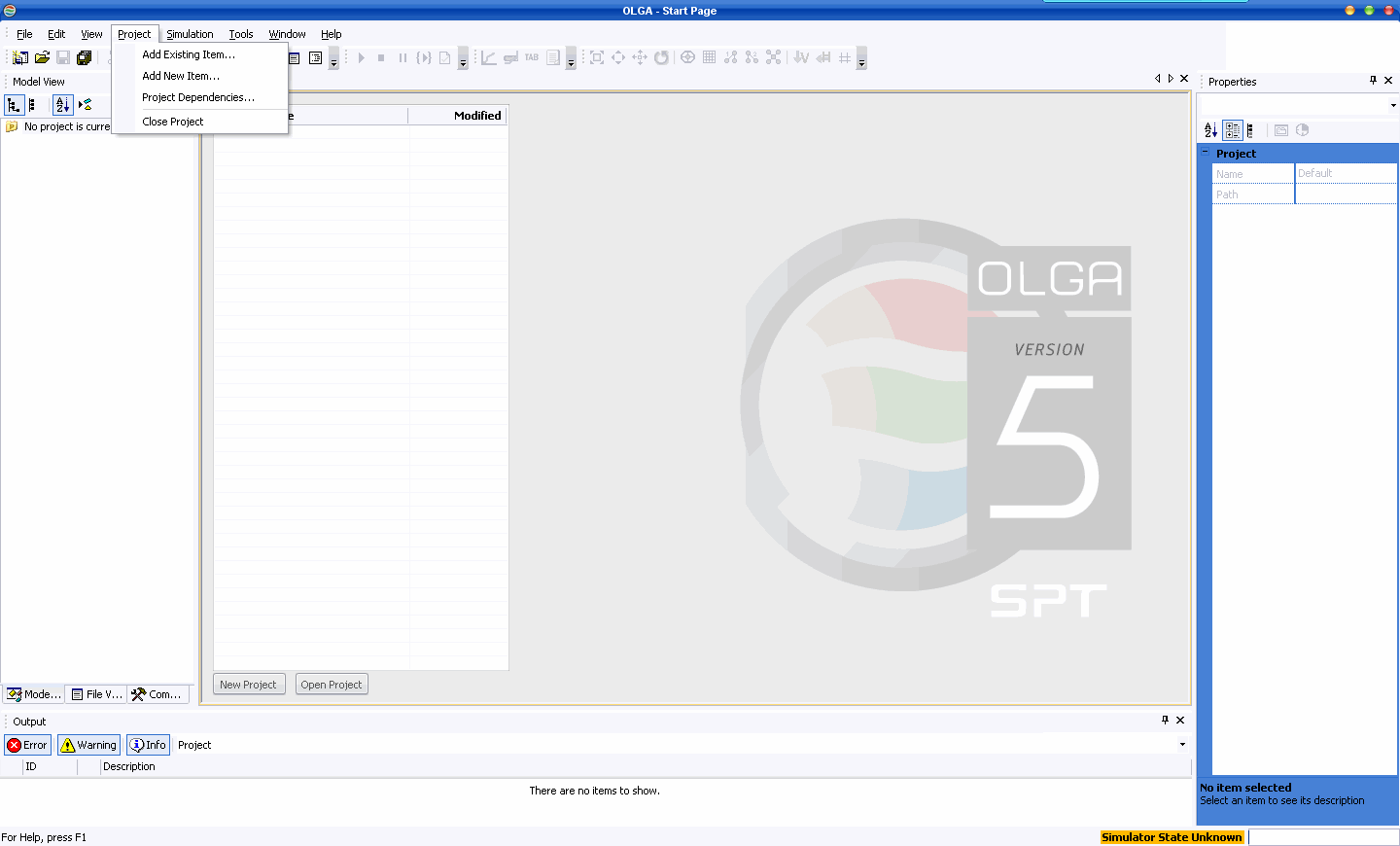Open the Output source dropdown arrow
Viewport: 1400px width, 846px height.
1182,745
